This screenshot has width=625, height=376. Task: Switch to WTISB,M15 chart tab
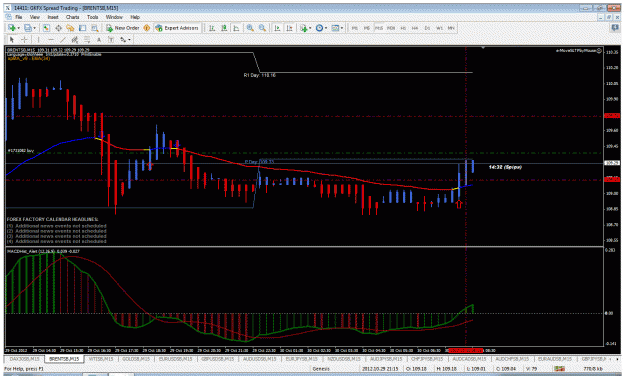coord(101,359)
